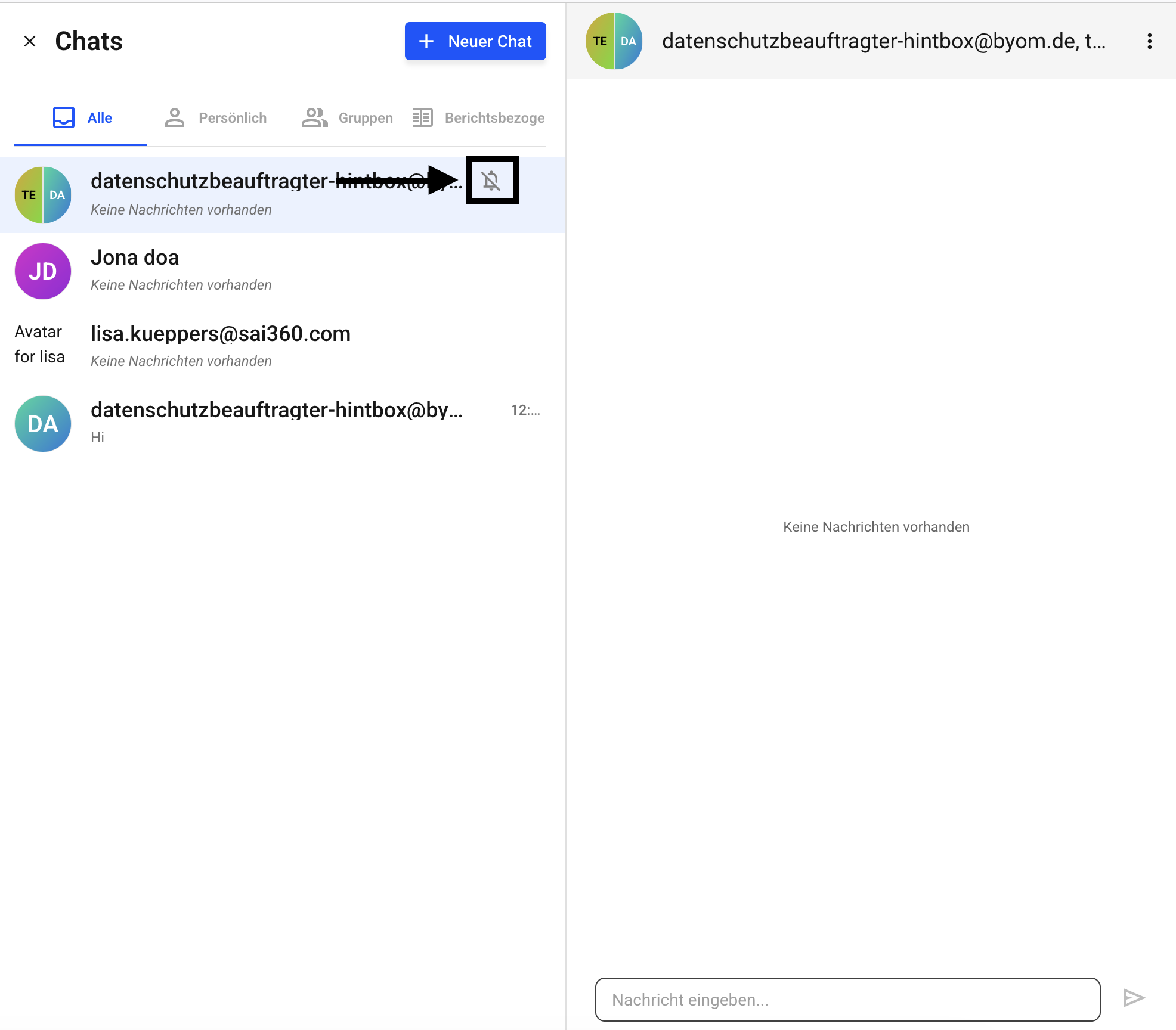Click TE DA avatar in chat header
1176x1030 pixels.
pos(614,41)
